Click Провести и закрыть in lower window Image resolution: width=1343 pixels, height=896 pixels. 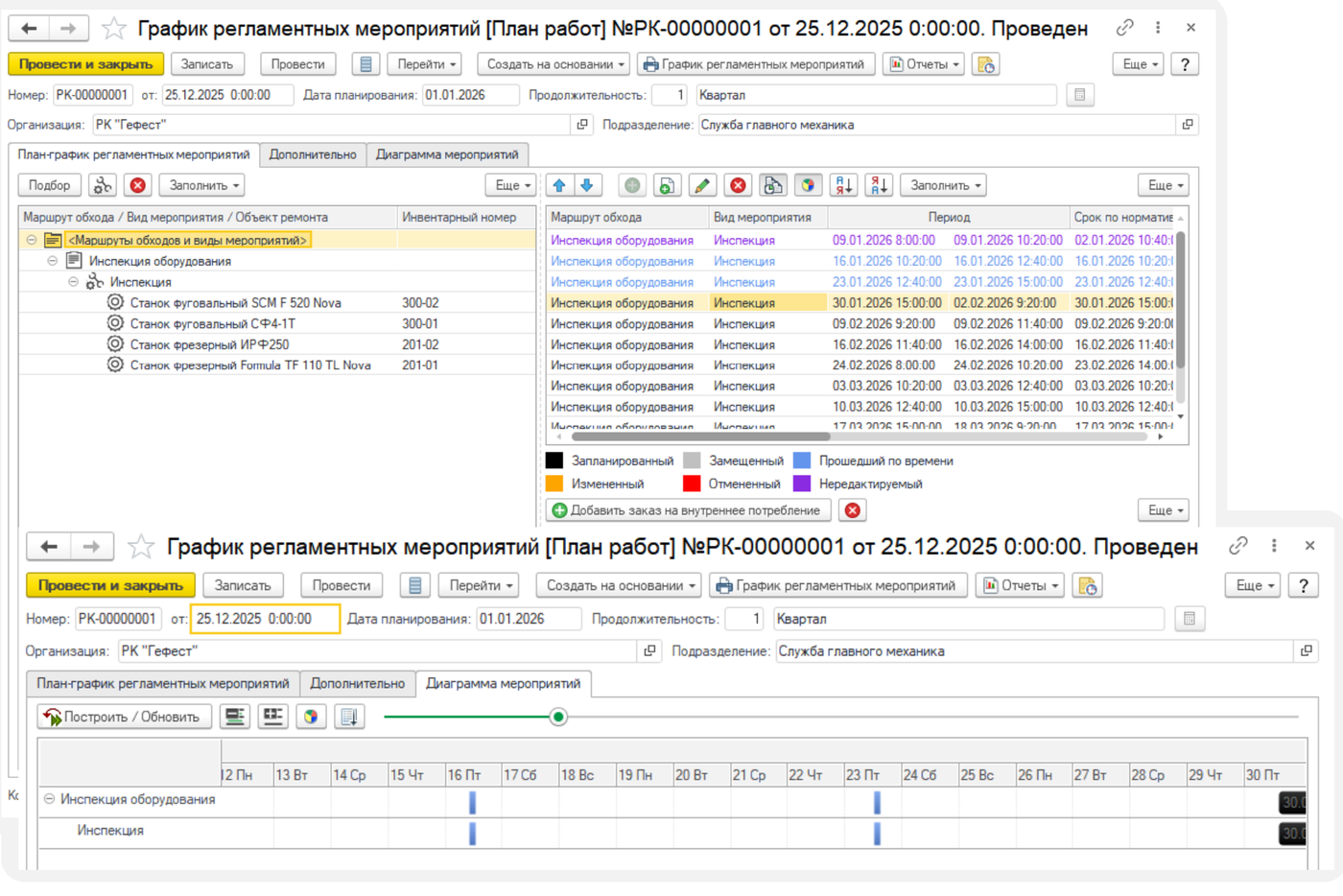[x=111, y=585]
